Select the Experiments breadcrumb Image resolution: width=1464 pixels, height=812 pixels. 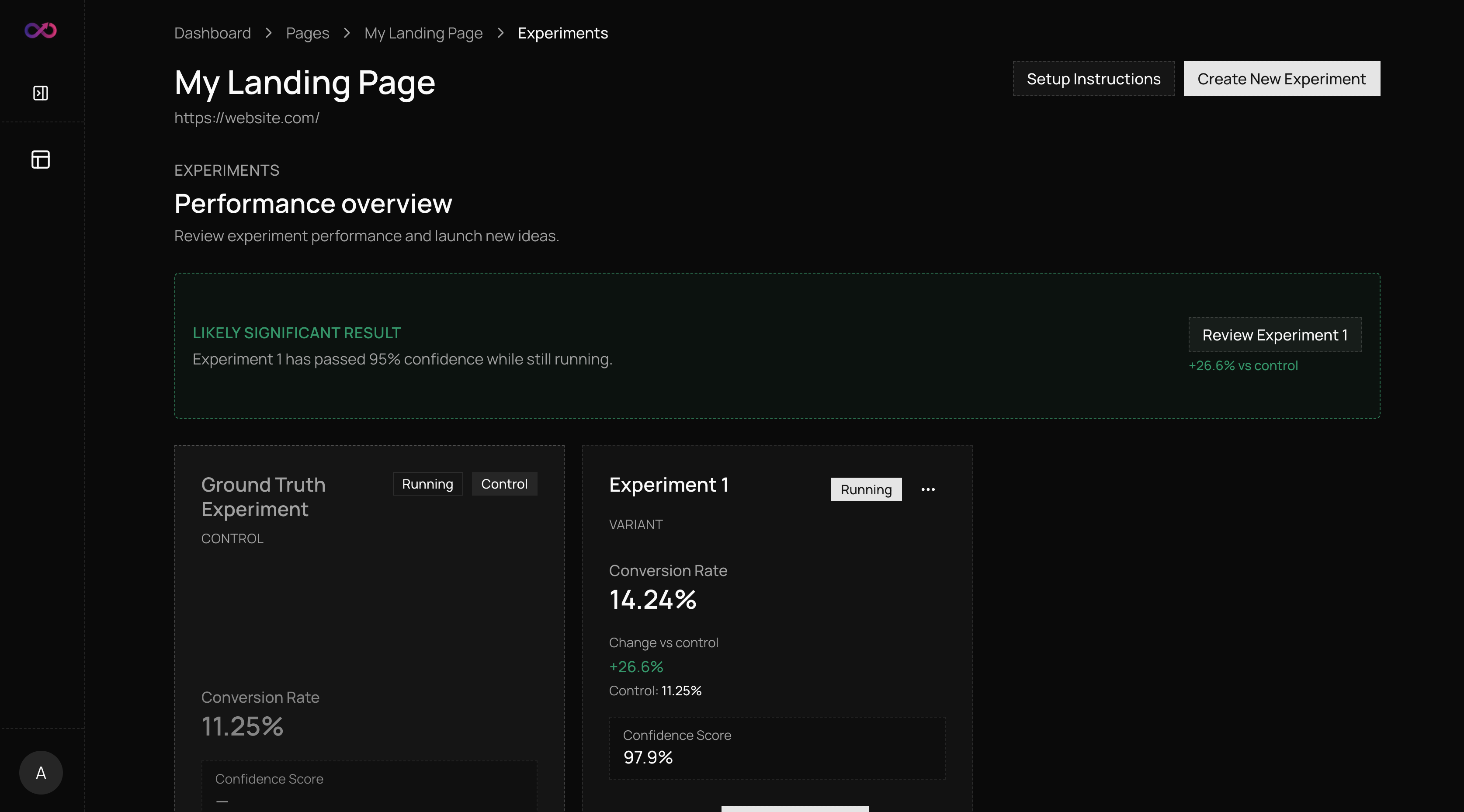562,33
